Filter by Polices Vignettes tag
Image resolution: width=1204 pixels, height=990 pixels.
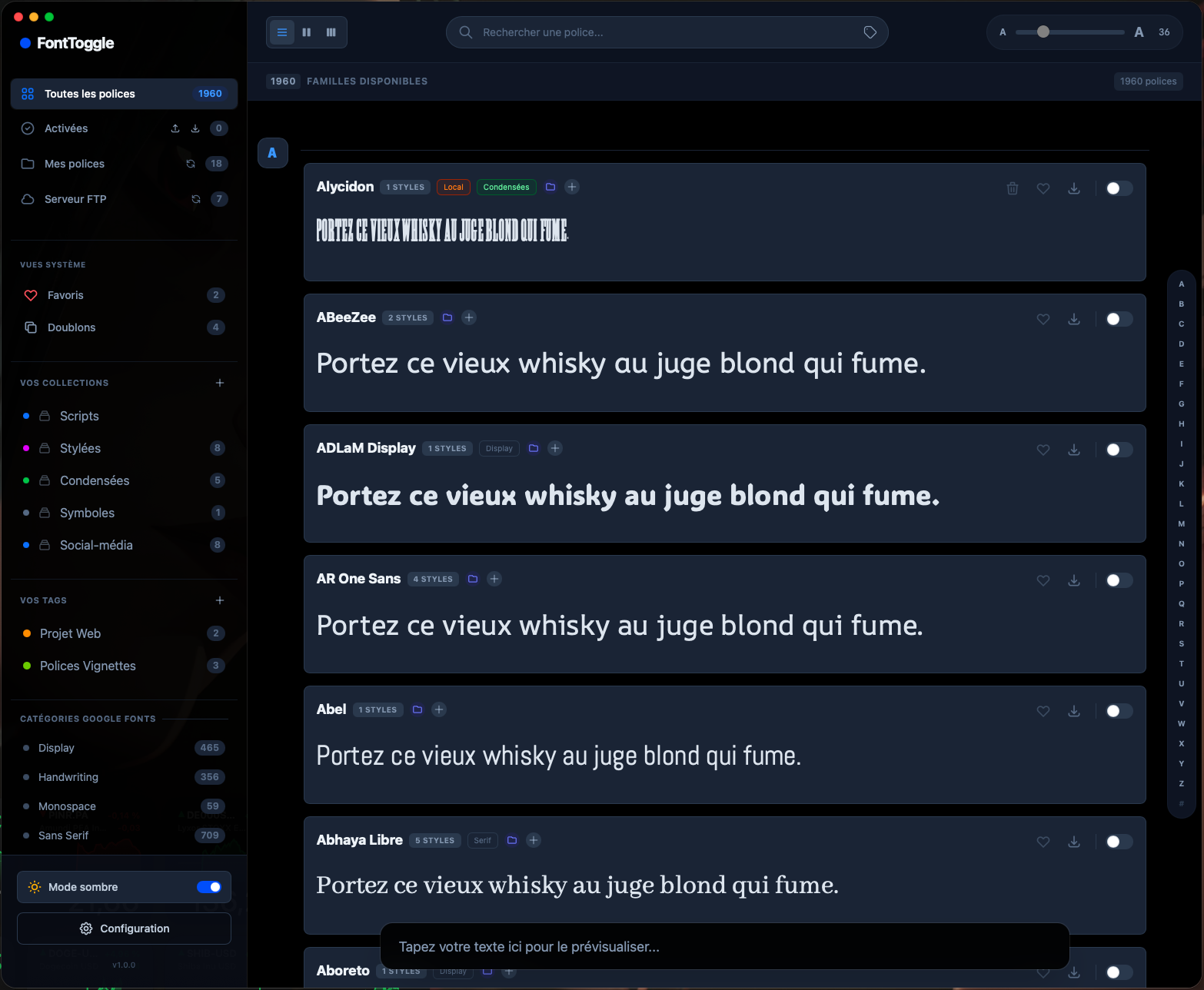point(124,666)
